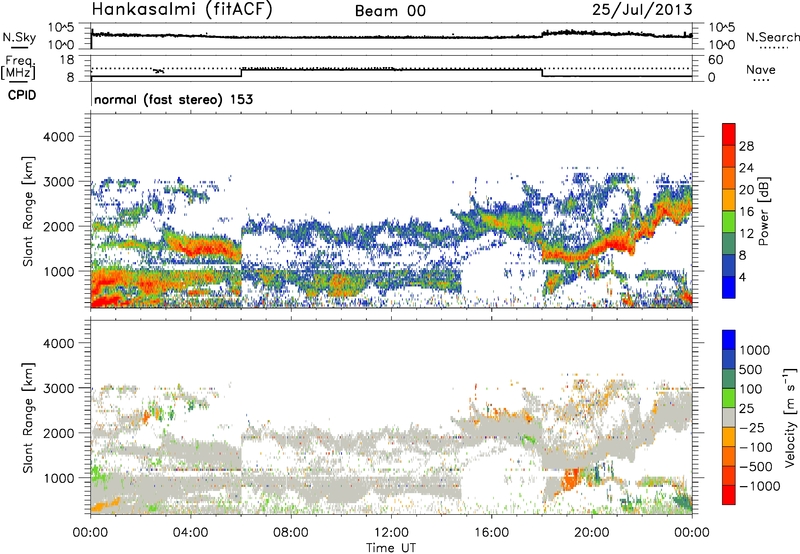Viewport: 800px width, 554px height.
Task: Click the left '10^5' noise axis tick
Action: pos(61,28)
